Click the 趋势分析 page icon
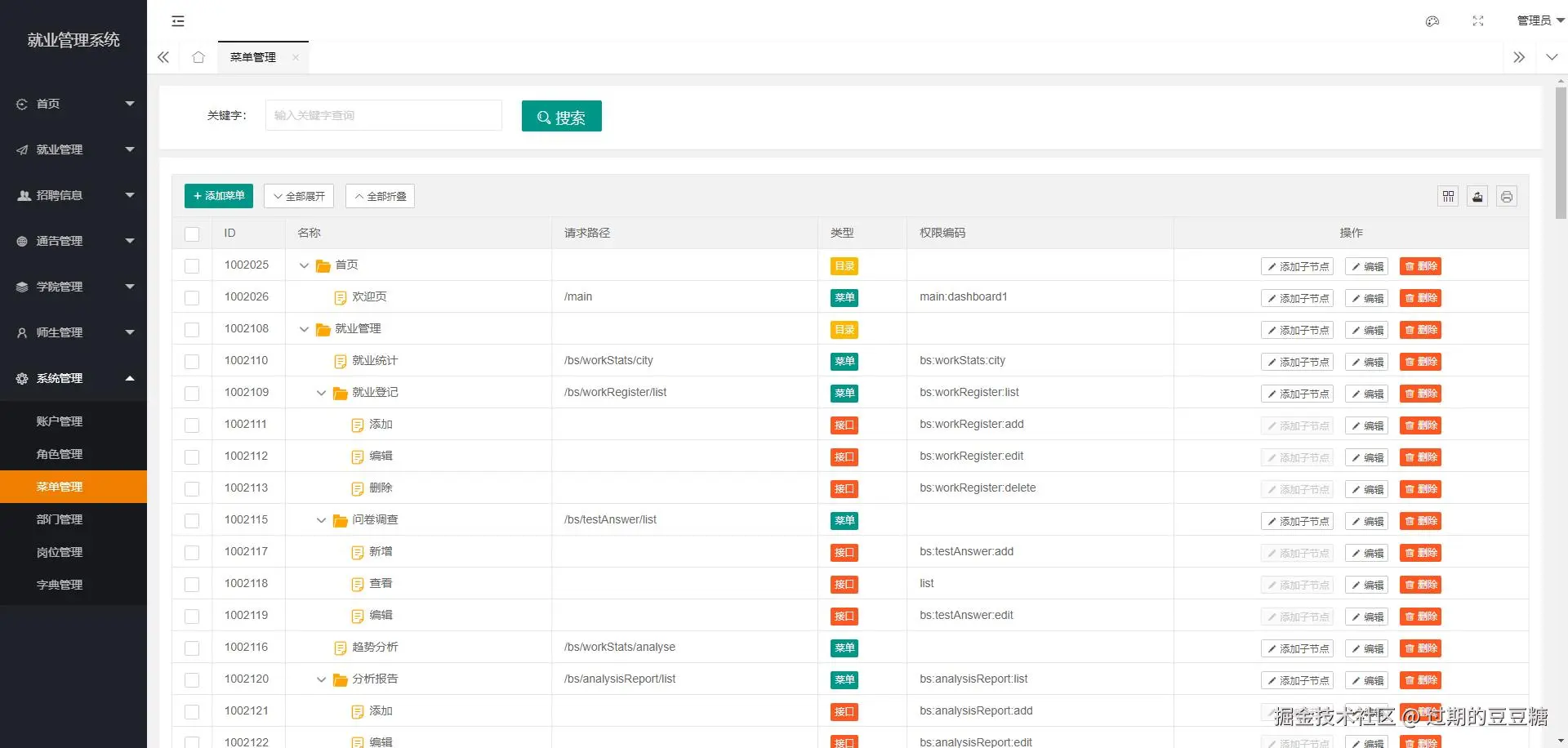The image size is (1568, 748). [341, 648]
